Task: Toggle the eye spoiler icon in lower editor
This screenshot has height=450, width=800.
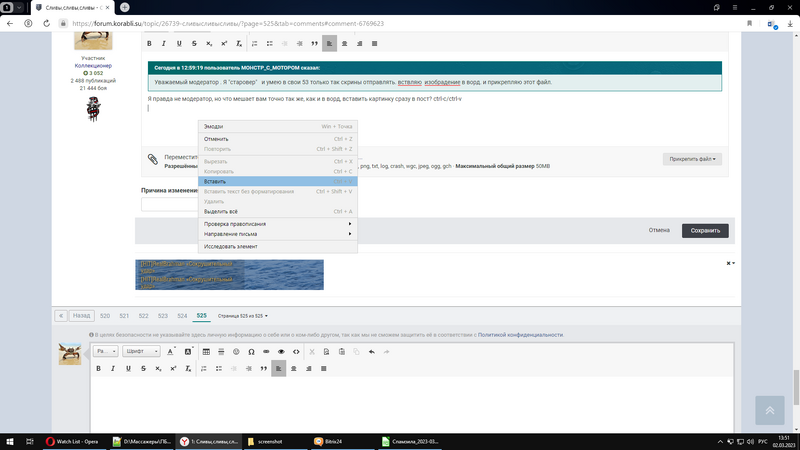Action: pyautogui.click(x=281, y=352)
